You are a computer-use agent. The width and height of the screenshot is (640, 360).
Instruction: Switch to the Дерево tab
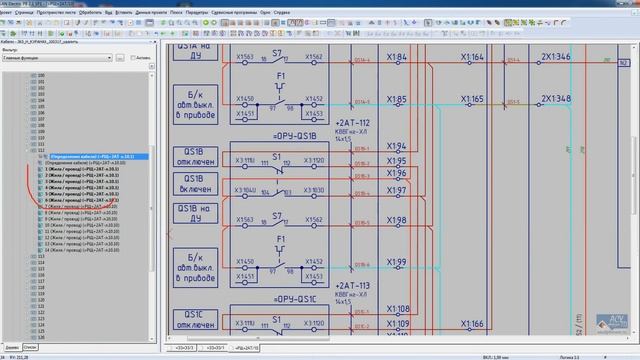pyautogui.click(x=11, y=347)
